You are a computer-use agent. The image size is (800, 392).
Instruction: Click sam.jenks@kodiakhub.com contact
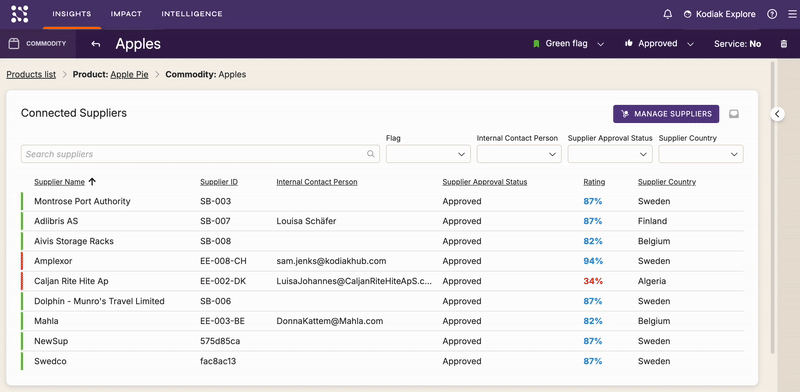click(x=331, y=261)
